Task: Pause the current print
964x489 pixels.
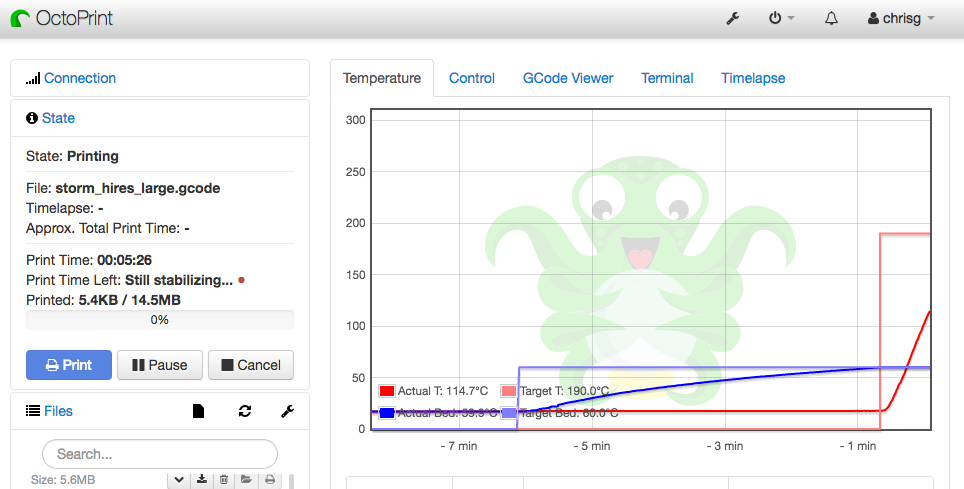Action: click(x=160, y=365)
